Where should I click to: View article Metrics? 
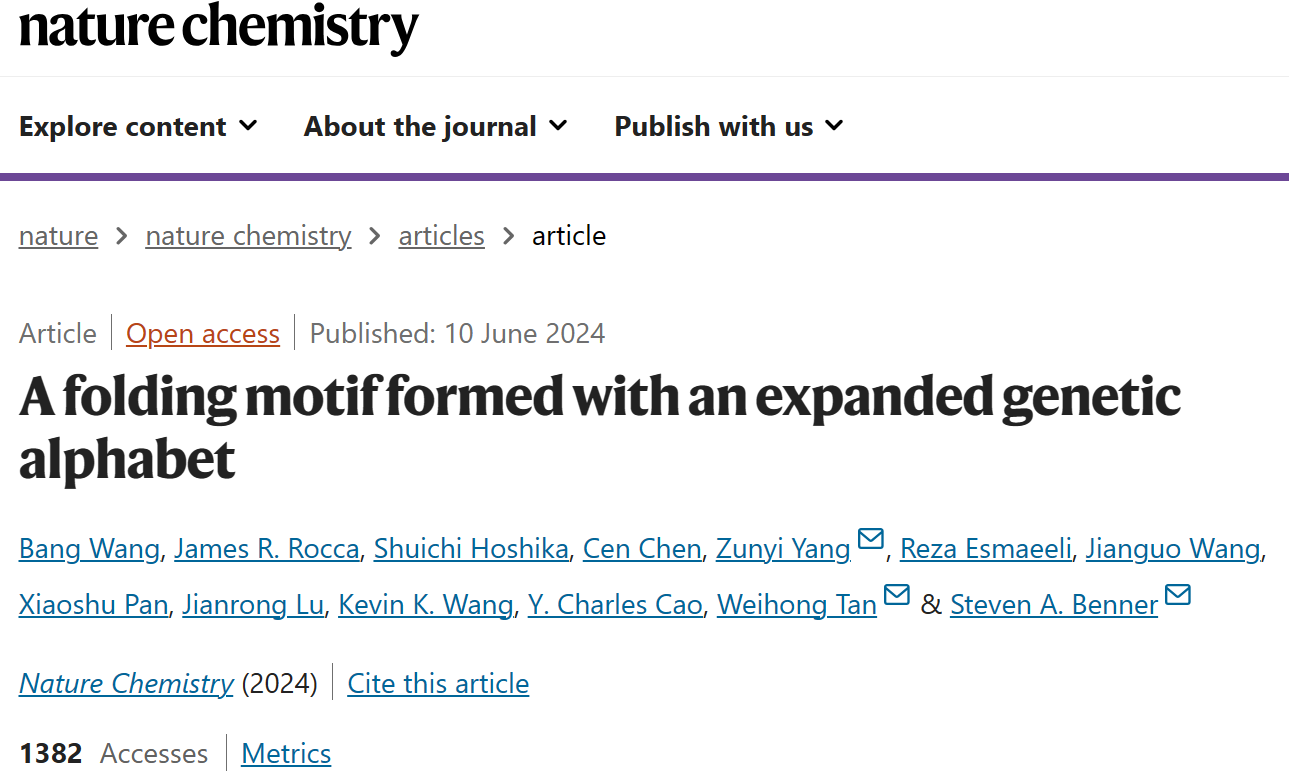286,753
